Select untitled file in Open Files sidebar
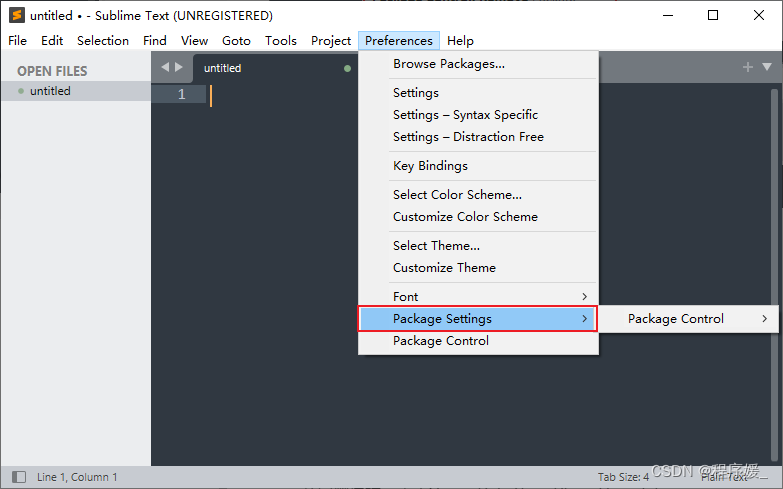This screenshot has width=783, height=489. (x=50, y=91)
